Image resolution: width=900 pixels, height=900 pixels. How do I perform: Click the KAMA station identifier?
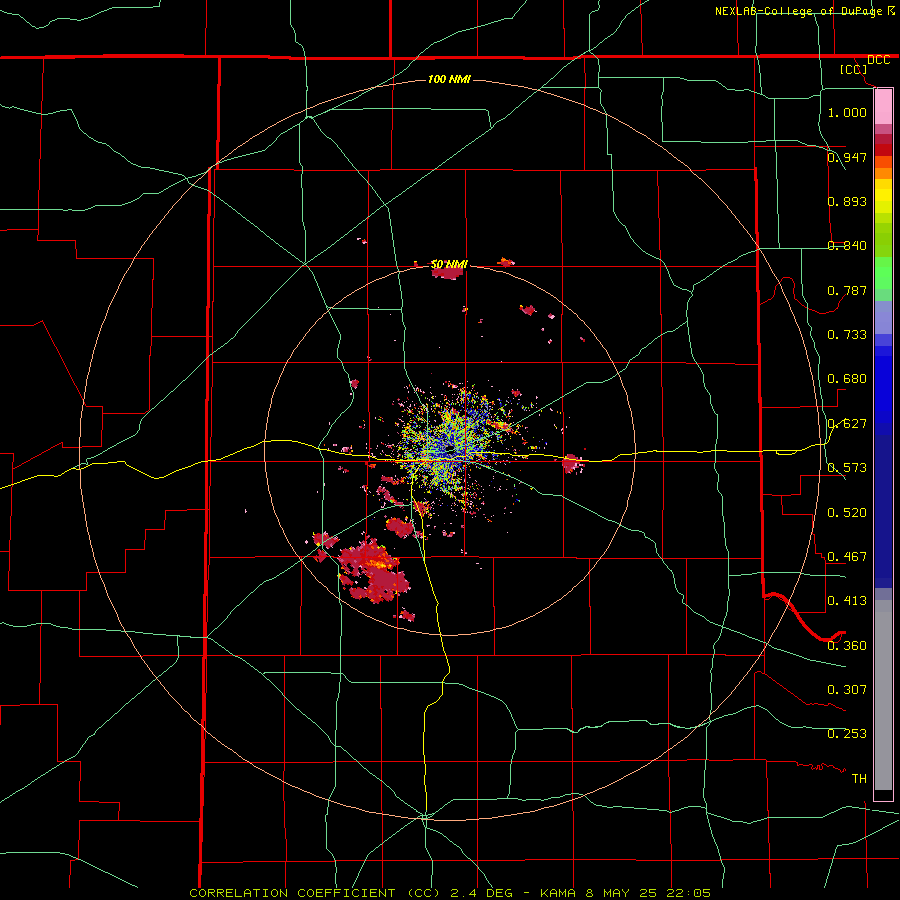557,893
